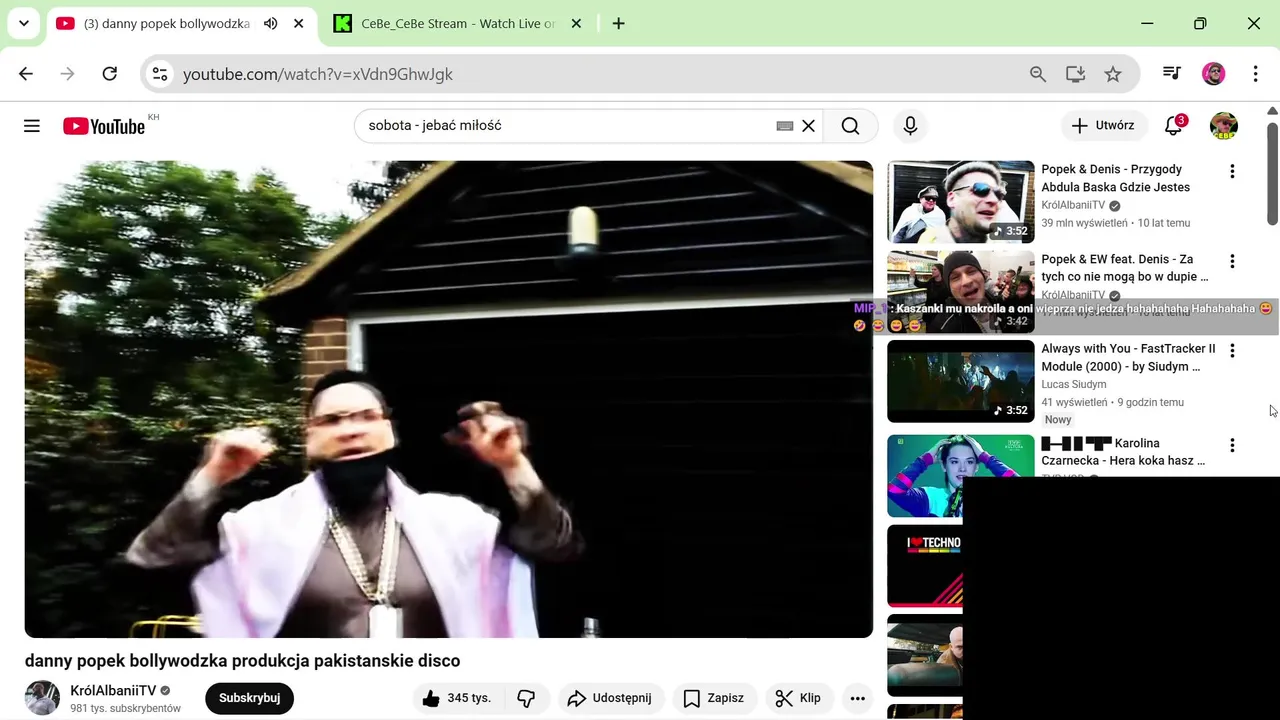This screenshot has height=720, width=1280.
Task: Click the magnifier search button
Action: coord(850,126)
